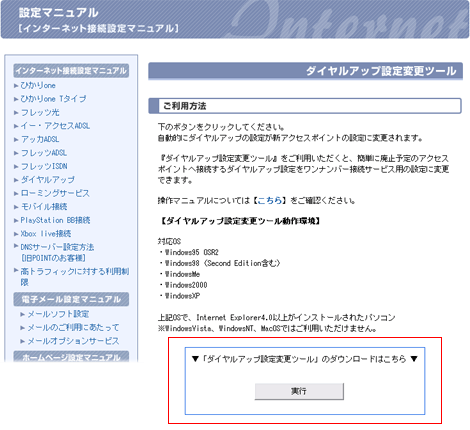
Task: Click the 実行 button
Action: tap(299, 391)
